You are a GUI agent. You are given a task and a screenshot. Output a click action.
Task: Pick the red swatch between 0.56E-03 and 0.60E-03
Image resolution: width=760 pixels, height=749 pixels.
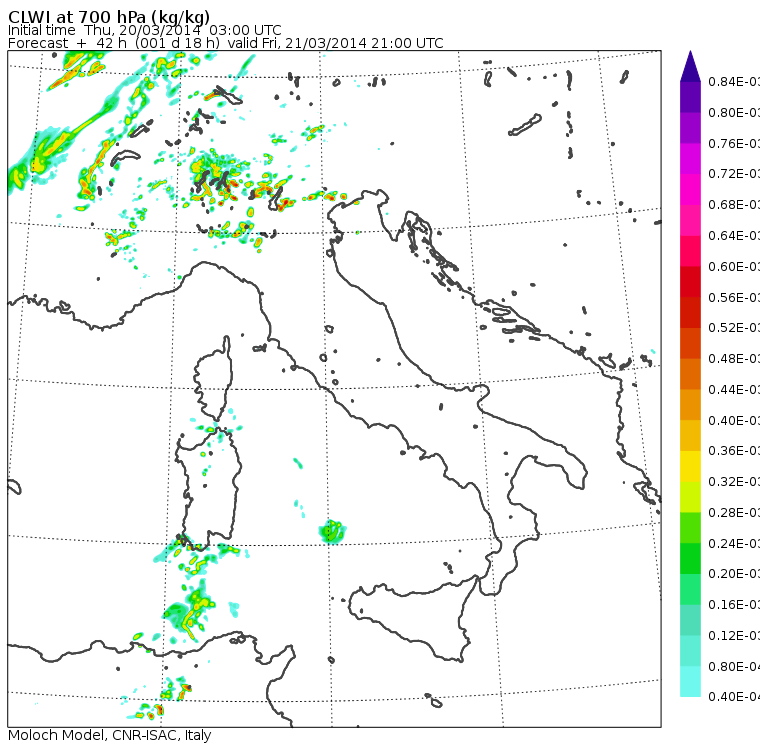(x=690, y=282)
